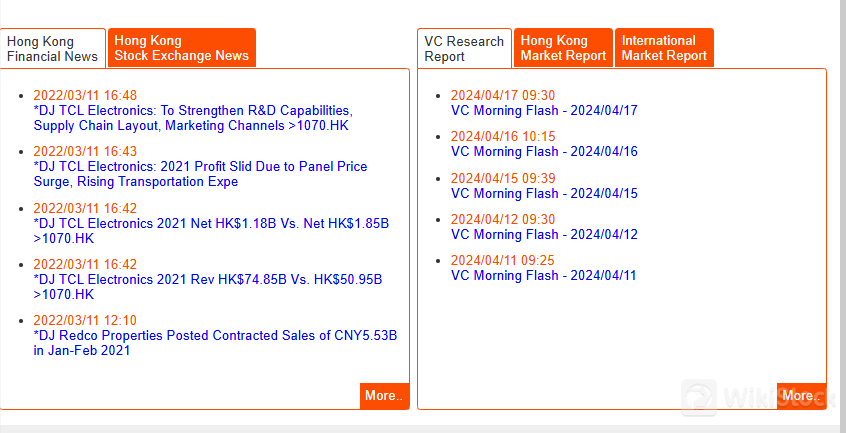846x433 pixels.
Task: Open VC Morning Flash 2024/04/12 report
Action: [544, 235]
